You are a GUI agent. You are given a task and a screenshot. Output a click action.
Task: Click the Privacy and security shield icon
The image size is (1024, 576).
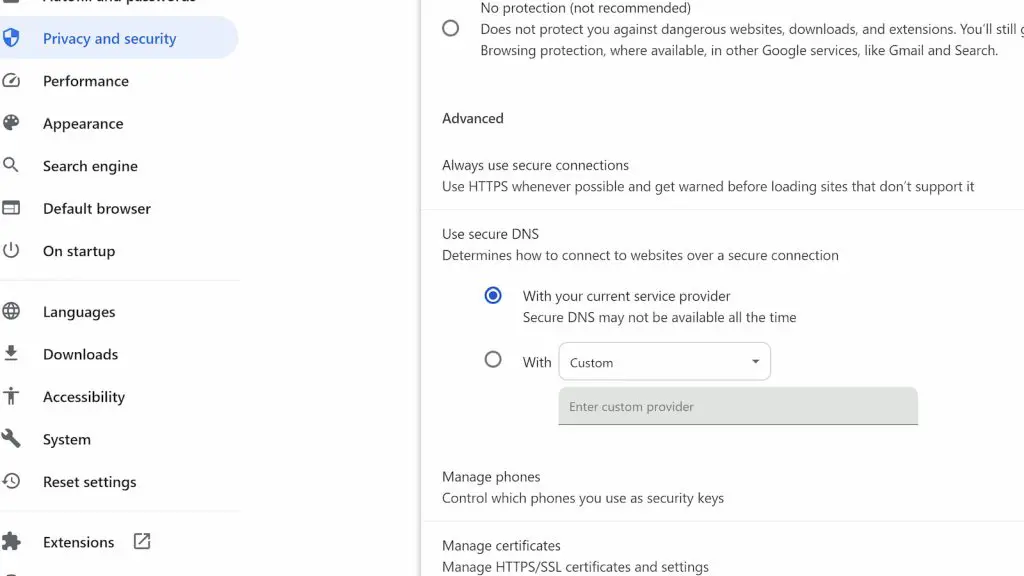point(11,39)
